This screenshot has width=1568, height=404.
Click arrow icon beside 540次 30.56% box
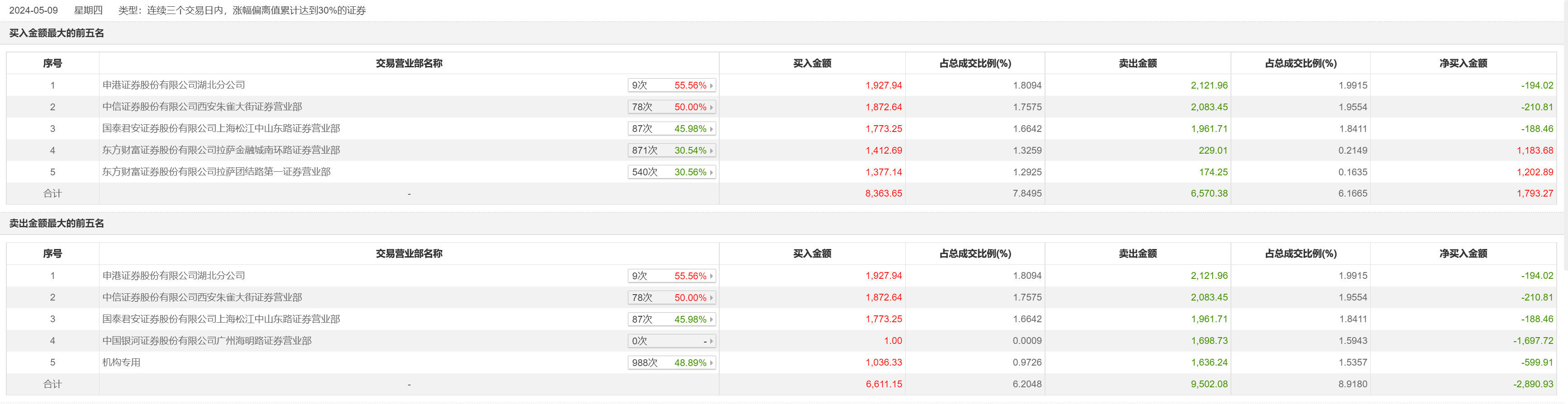pyautogui.click(x=711, y=172)
